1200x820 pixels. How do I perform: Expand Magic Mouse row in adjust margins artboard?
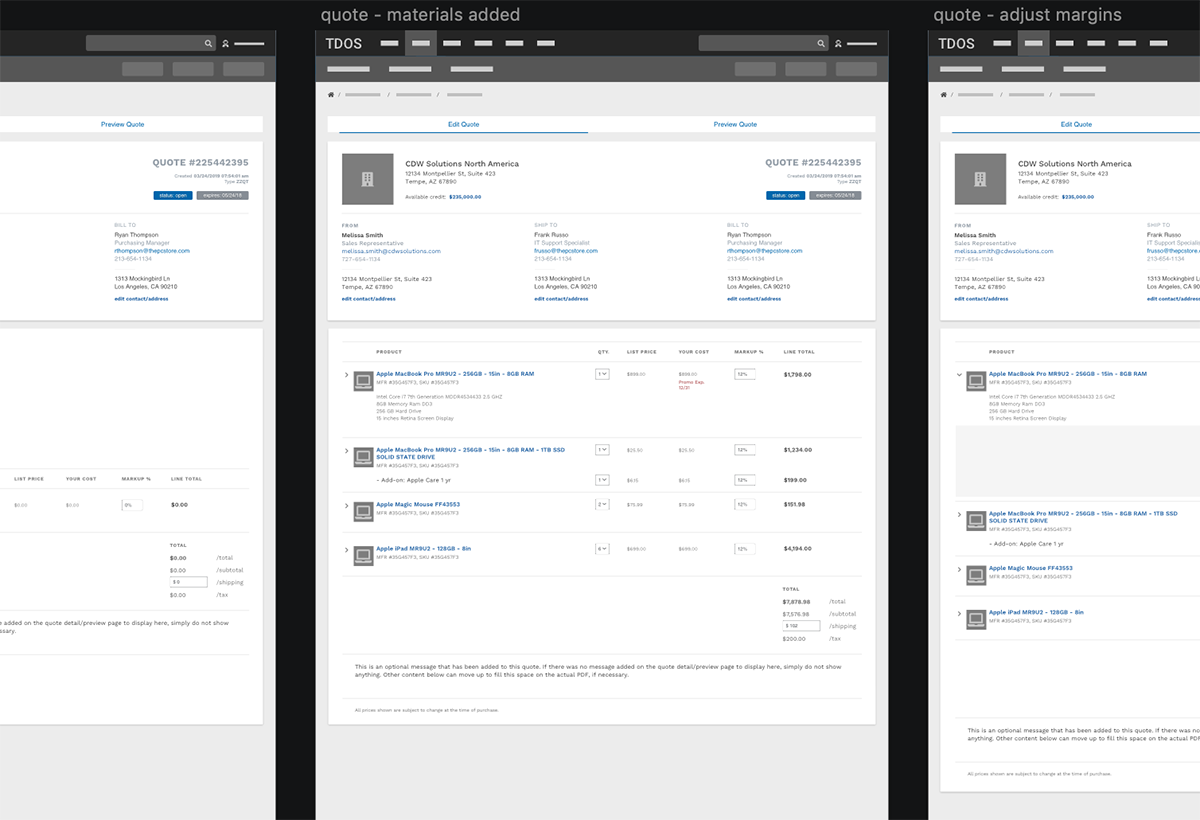coord(960,569)
